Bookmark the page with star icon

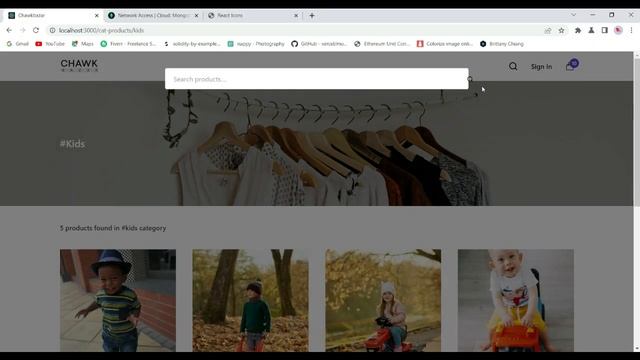pyautogui.click(x=562, y=30)
